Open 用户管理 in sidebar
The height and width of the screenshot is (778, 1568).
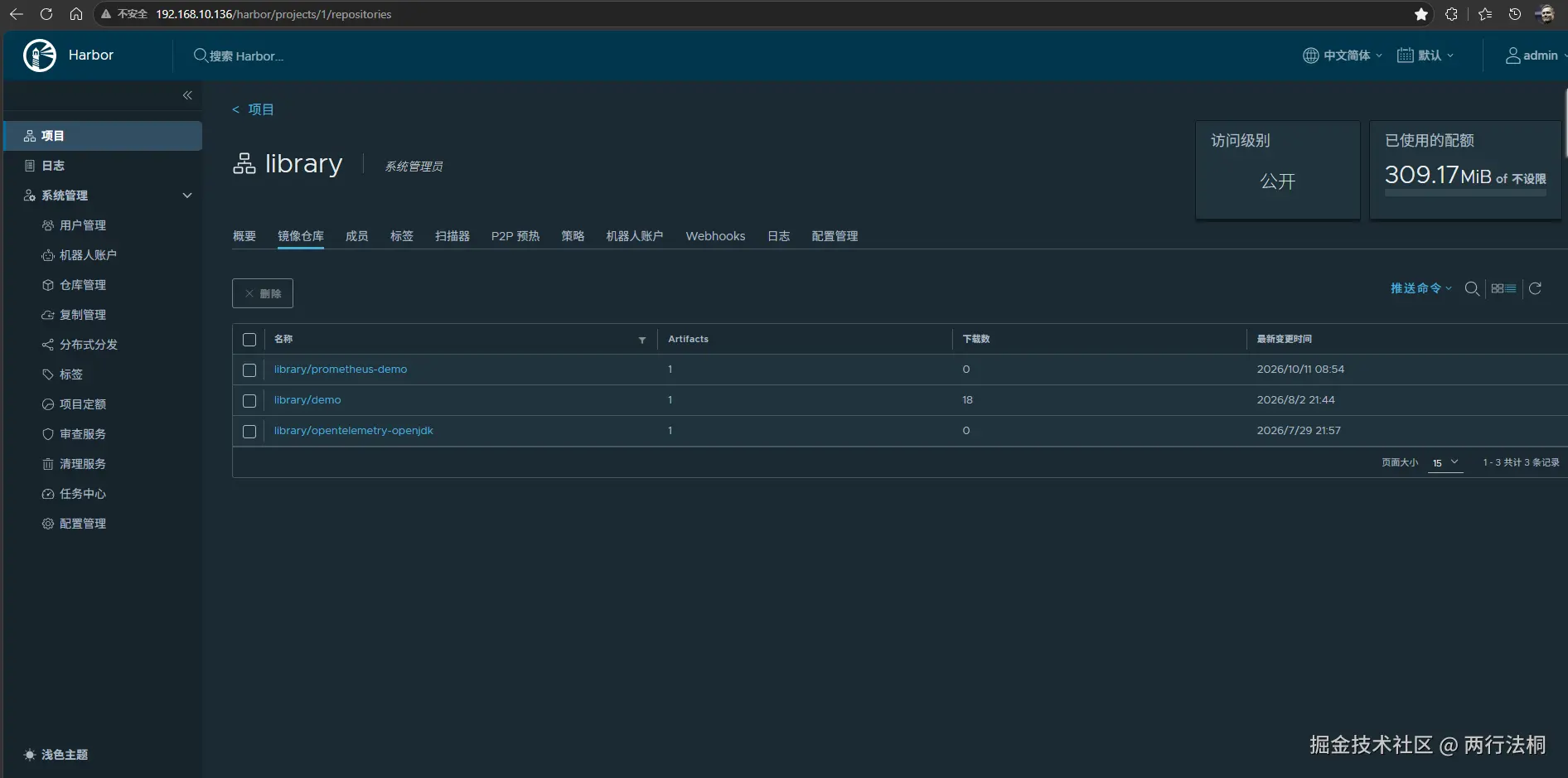(83, 225)
